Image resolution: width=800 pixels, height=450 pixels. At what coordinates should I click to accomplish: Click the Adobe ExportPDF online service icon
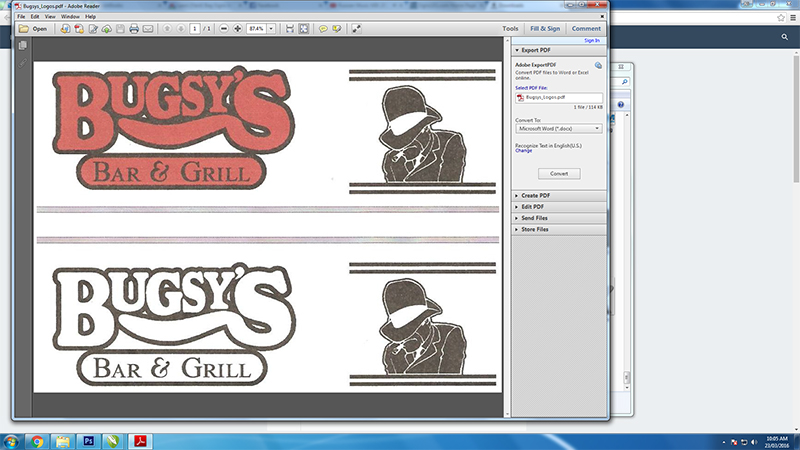[598, 65]
